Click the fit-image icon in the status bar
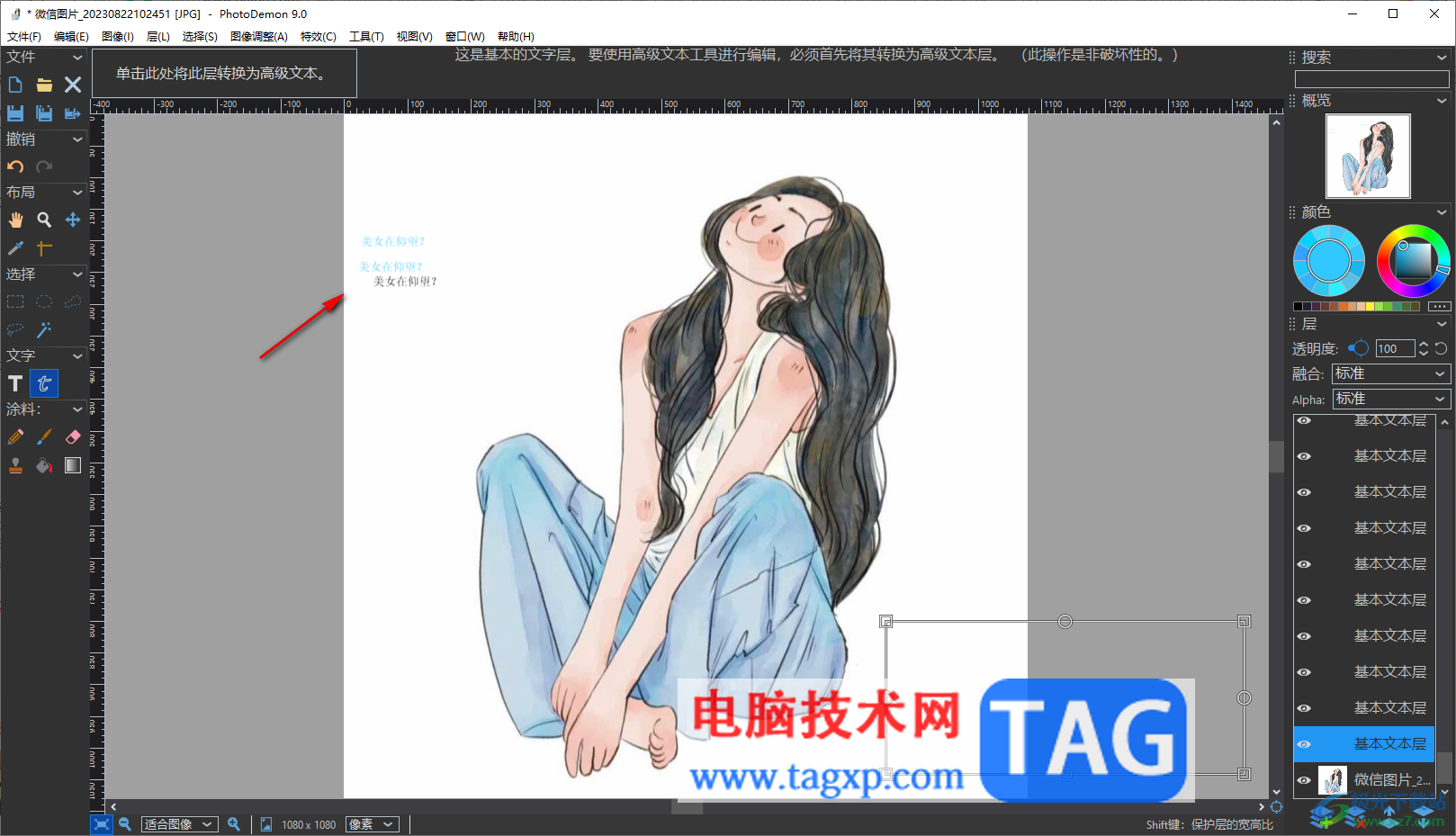Viewport: 1456px width, 836px height. 102,824
